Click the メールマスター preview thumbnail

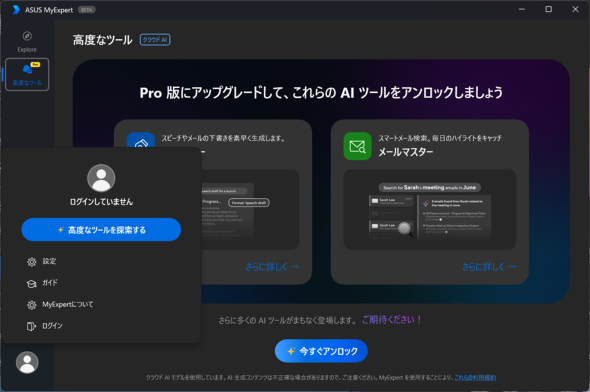click(x=430, y=210)
